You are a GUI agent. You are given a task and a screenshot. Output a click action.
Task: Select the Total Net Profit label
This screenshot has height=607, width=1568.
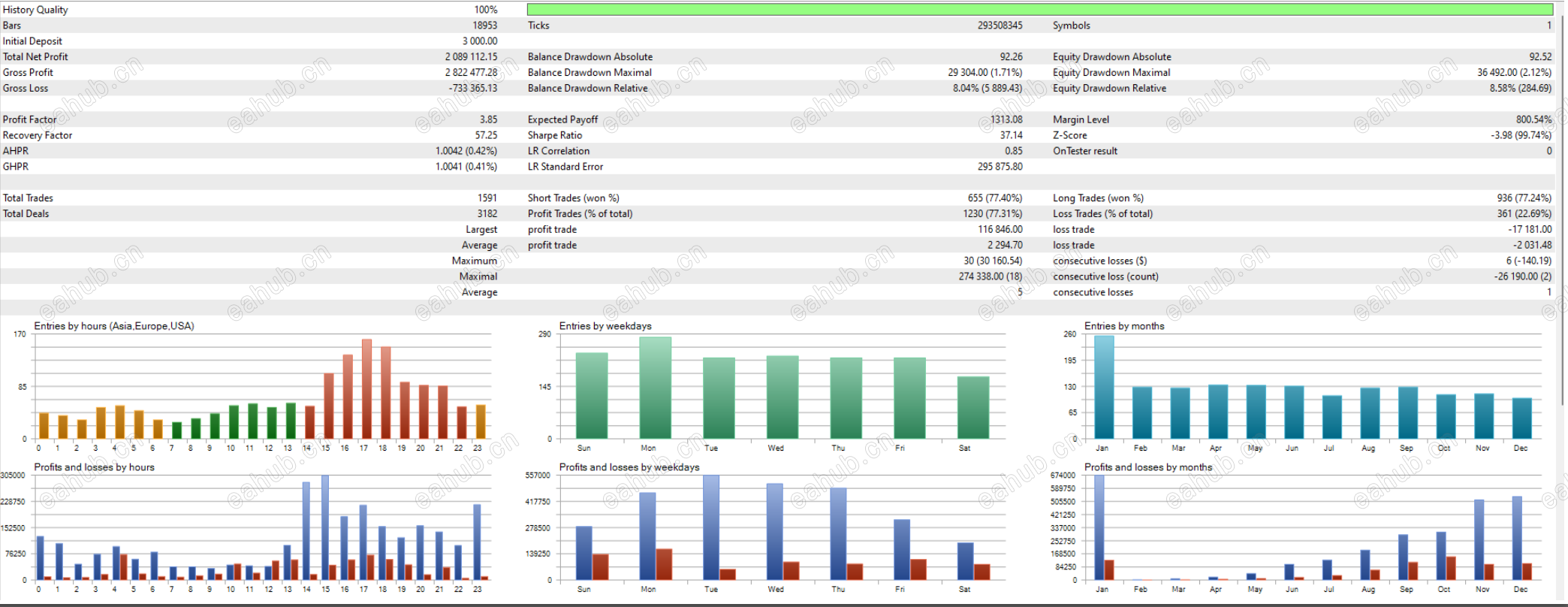[x=35, y=57]
